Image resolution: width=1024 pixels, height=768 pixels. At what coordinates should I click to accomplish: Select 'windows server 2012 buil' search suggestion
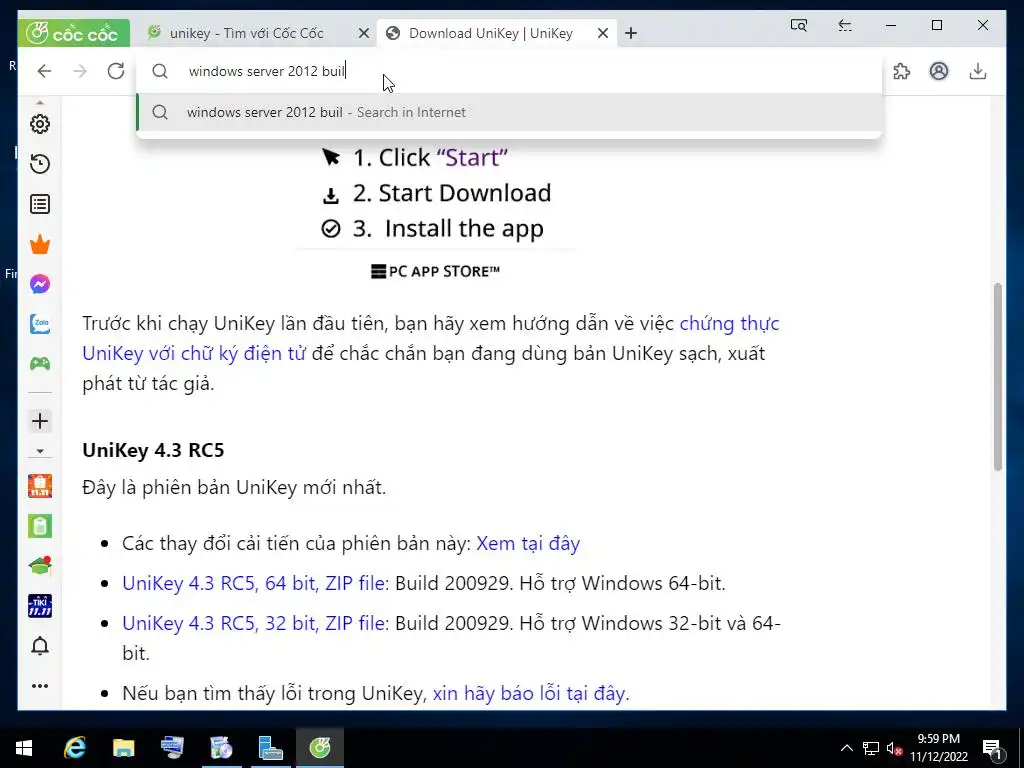(x=509, y=112)
